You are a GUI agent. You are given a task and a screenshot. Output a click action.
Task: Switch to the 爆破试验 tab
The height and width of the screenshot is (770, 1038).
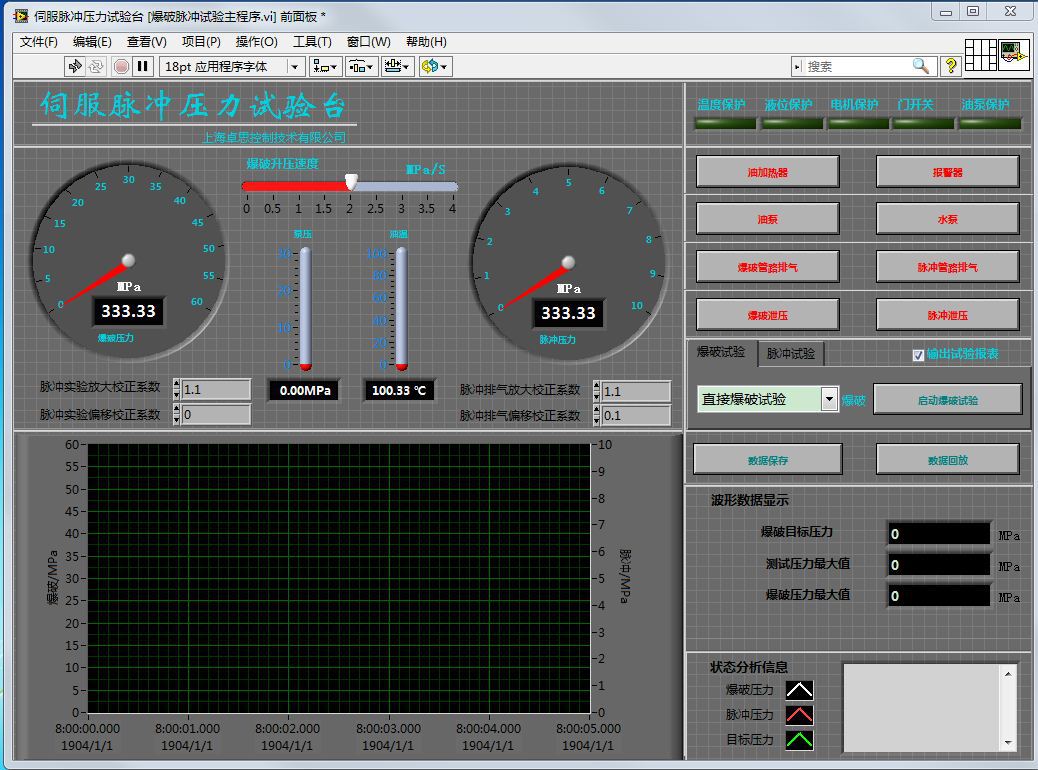722,352
